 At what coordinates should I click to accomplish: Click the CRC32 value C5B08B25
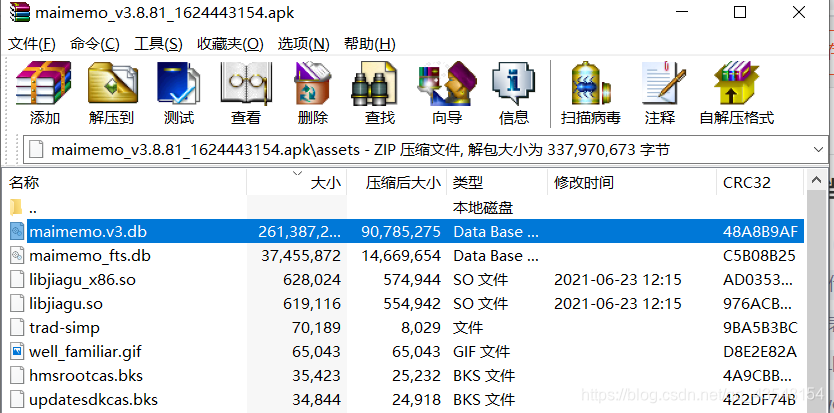(x=759, y=256)
